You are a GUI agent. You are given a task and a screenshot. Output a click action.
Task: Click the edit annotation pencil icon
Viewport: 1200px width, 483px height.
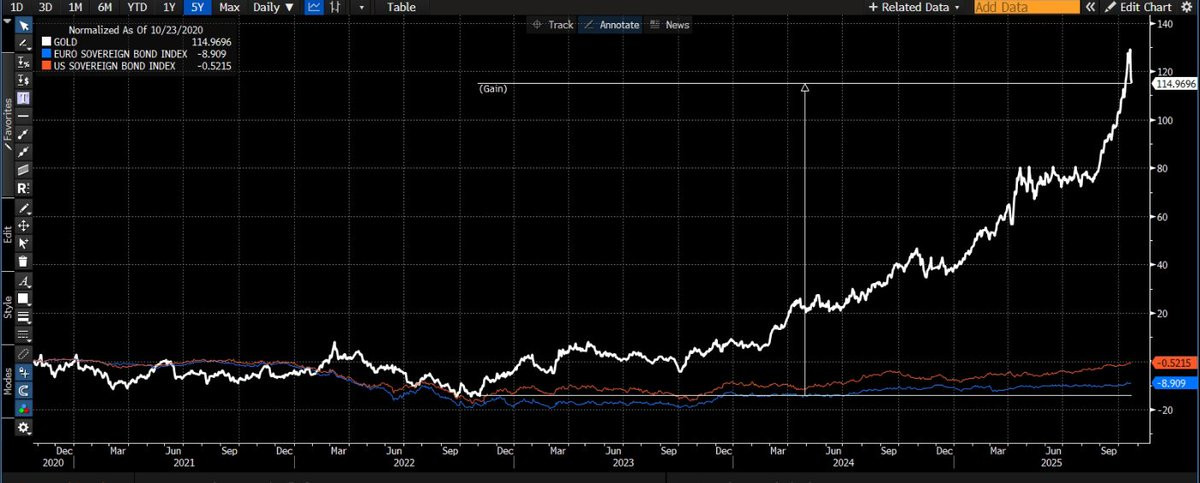tap(24, 208)
